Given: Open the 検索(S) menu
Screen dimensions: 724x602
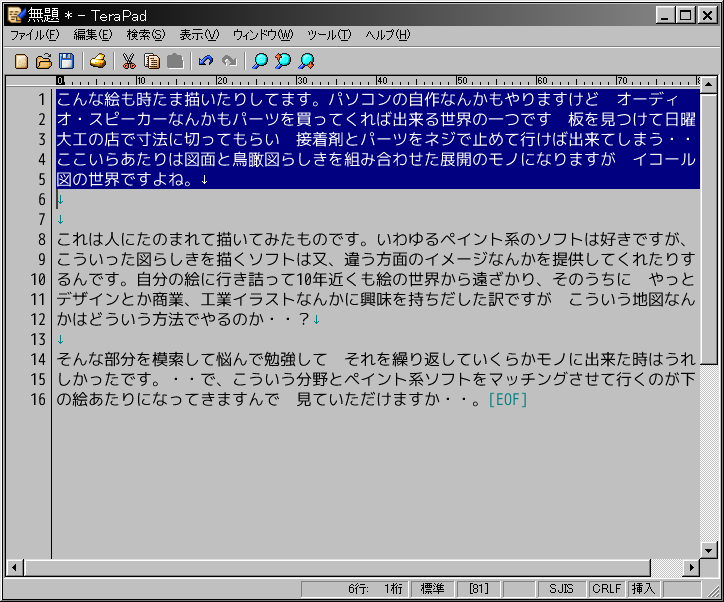Looking at the screenshot, I should tap(146, 35).
